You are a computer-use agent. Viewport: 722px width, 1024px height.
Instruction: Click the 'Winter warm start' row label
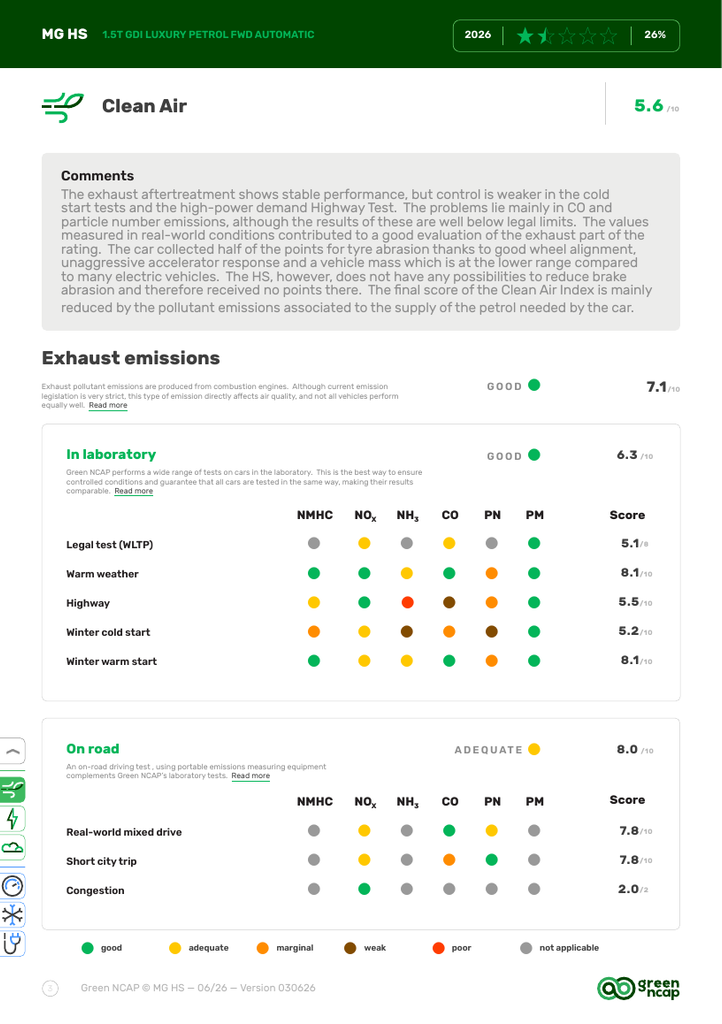pyautogui.click(x=112, y=662)
